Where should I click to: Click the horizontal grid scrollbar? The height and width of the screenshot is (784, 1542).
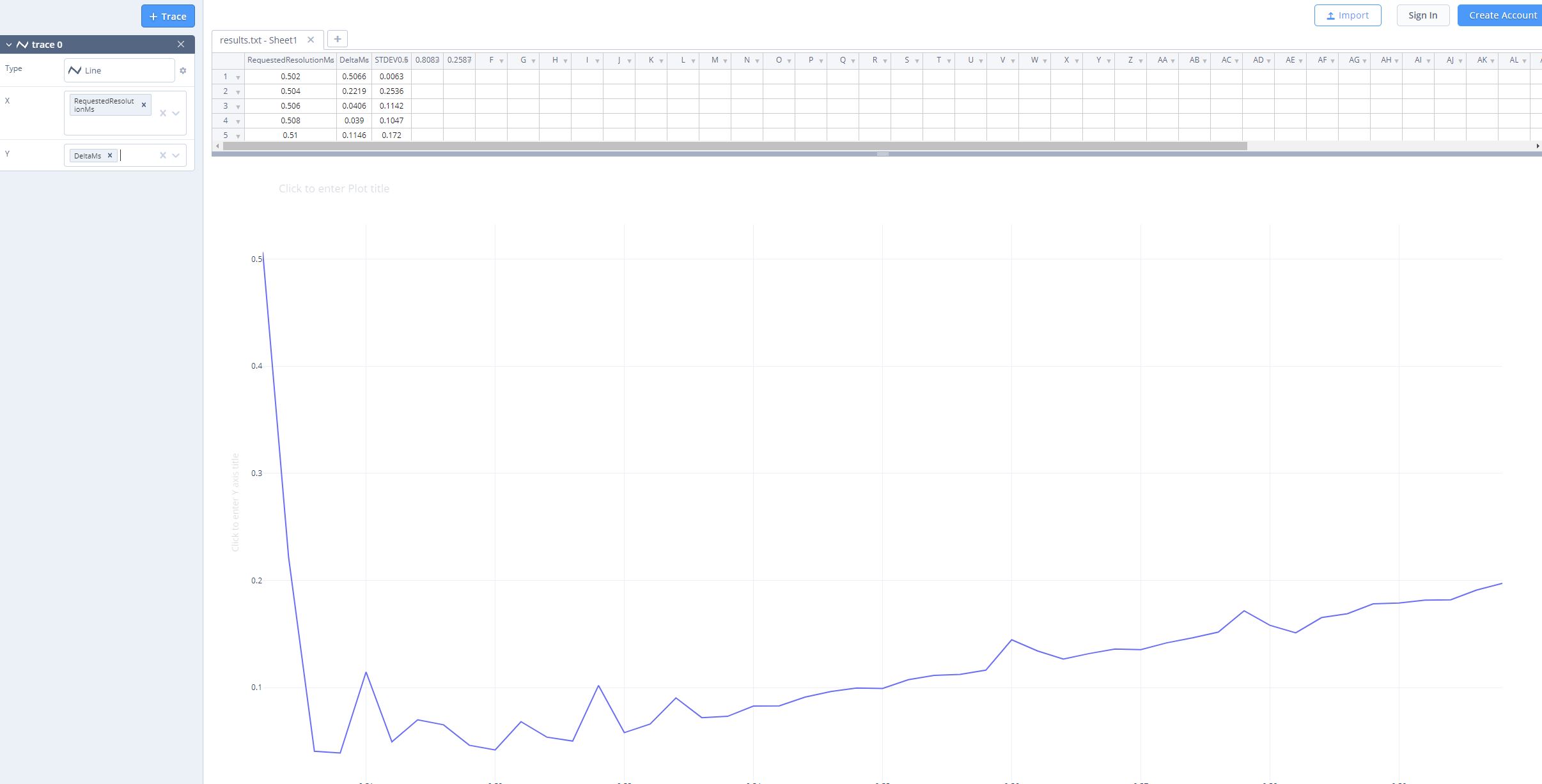(x=735, y=146)
